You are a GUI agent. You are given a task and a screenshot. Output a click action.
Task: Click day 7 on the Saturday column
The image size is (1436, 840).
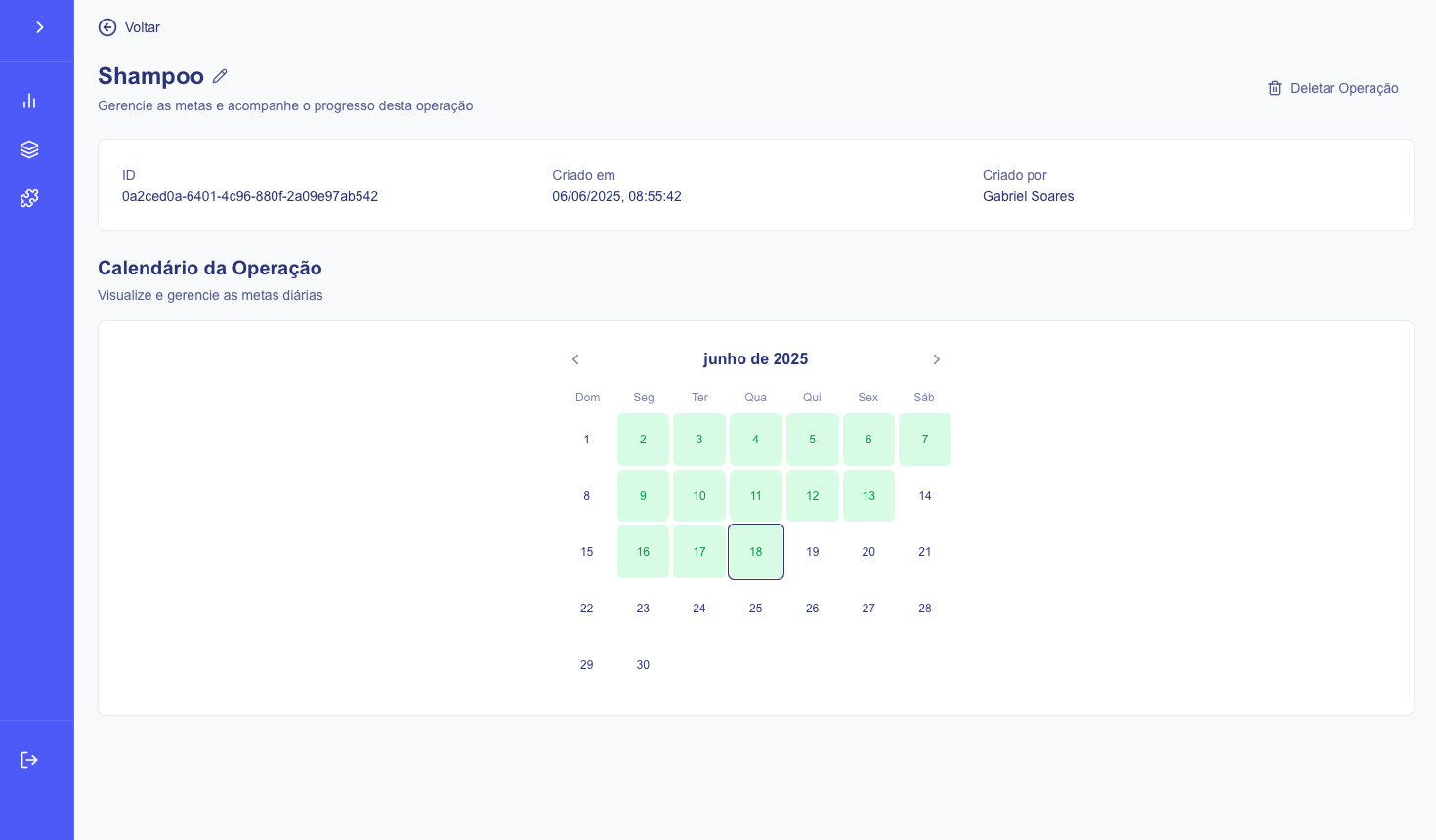point(924,440)
